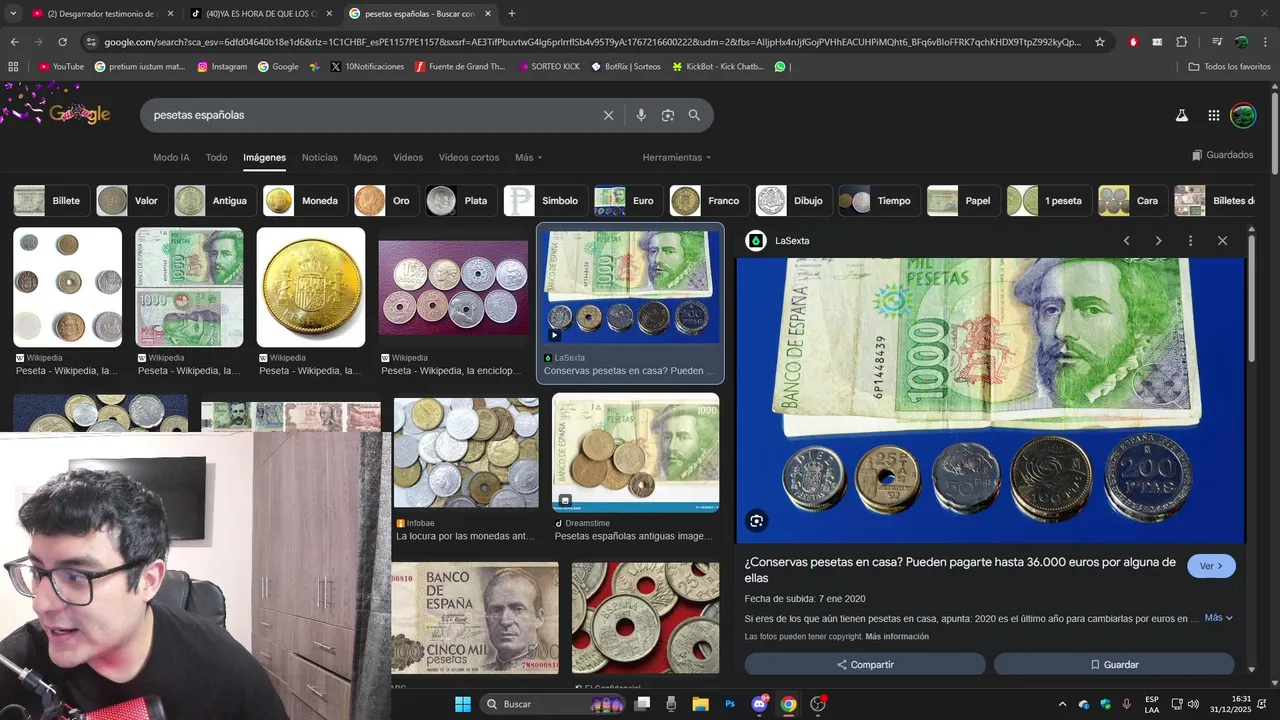Select the Modo IA tab
Viewport: 1280px width, 720px height.
tap(171, 158)
